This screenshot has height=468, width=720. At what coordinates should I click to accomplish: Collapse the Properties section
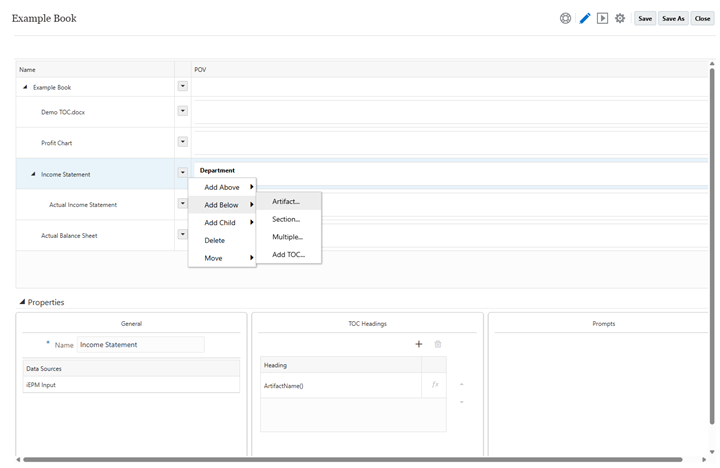(x=22, y=302)
